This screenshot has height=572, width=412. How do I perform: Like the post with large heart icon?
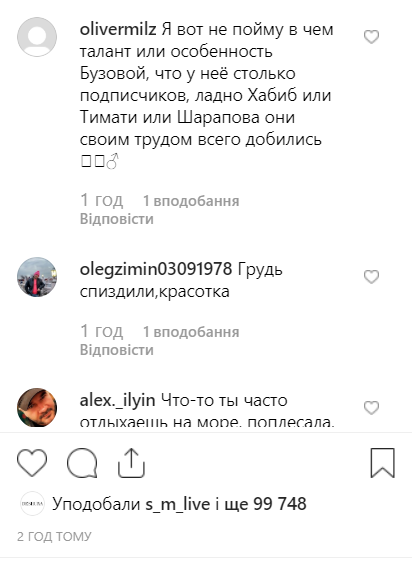[32, 463]
